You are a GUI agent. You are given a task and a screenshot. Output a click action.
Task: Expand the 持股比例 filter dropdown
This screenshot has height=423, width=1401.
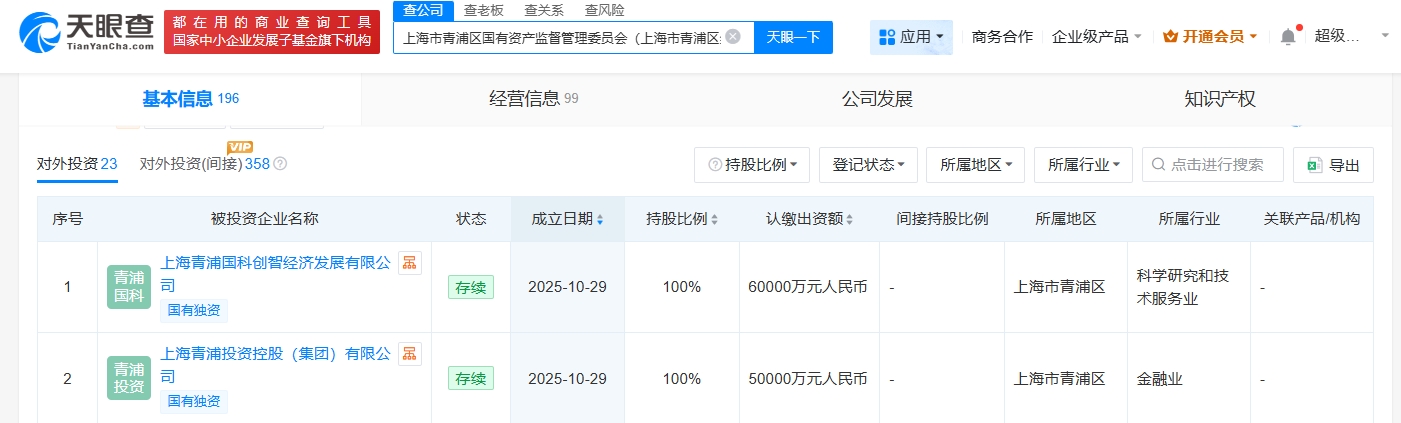(752, 165)
